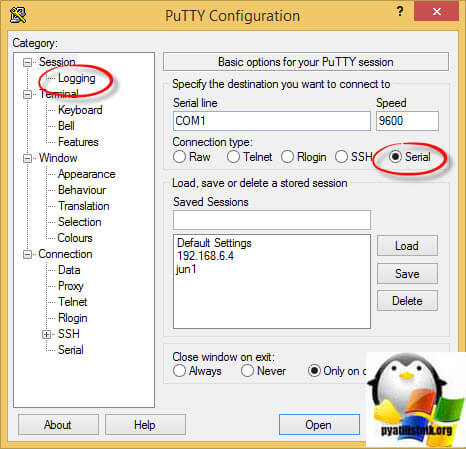Viewport: 466px width, 449px height.
Task: Open the Serial settings in tree
Action: [x=71, y=350]
